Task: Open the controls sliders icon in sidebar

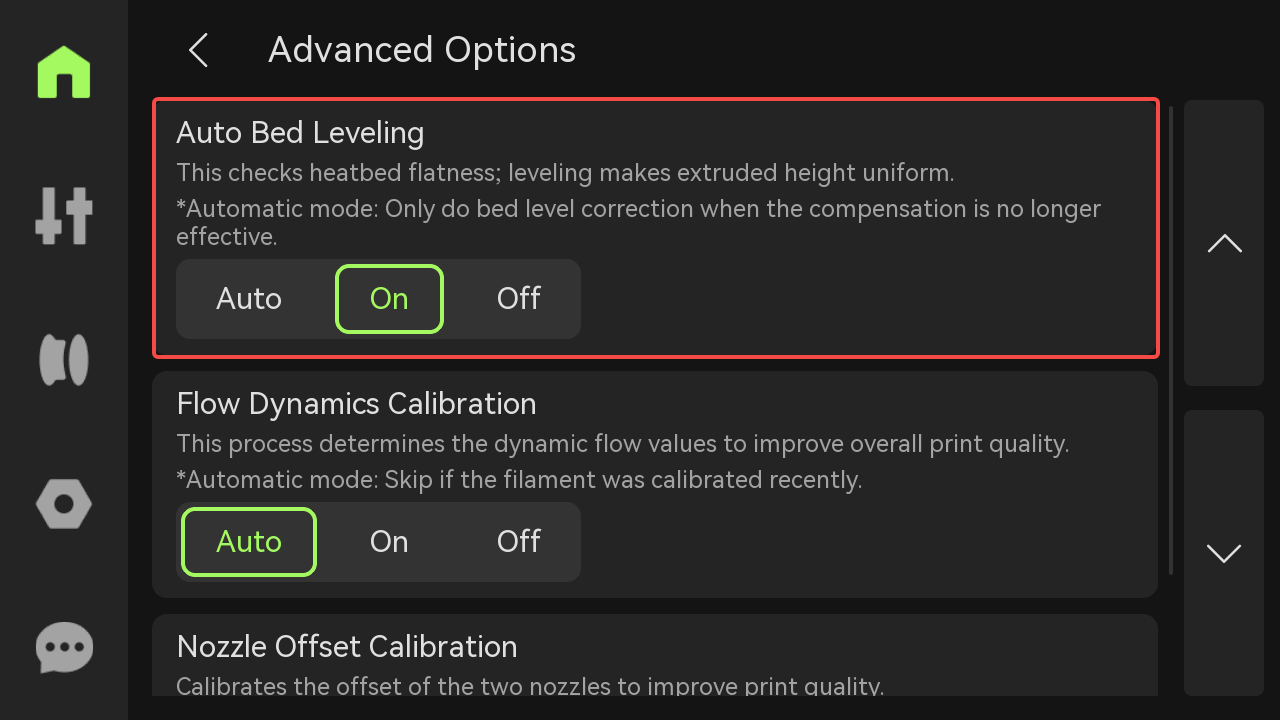Action: pos(64,215)
